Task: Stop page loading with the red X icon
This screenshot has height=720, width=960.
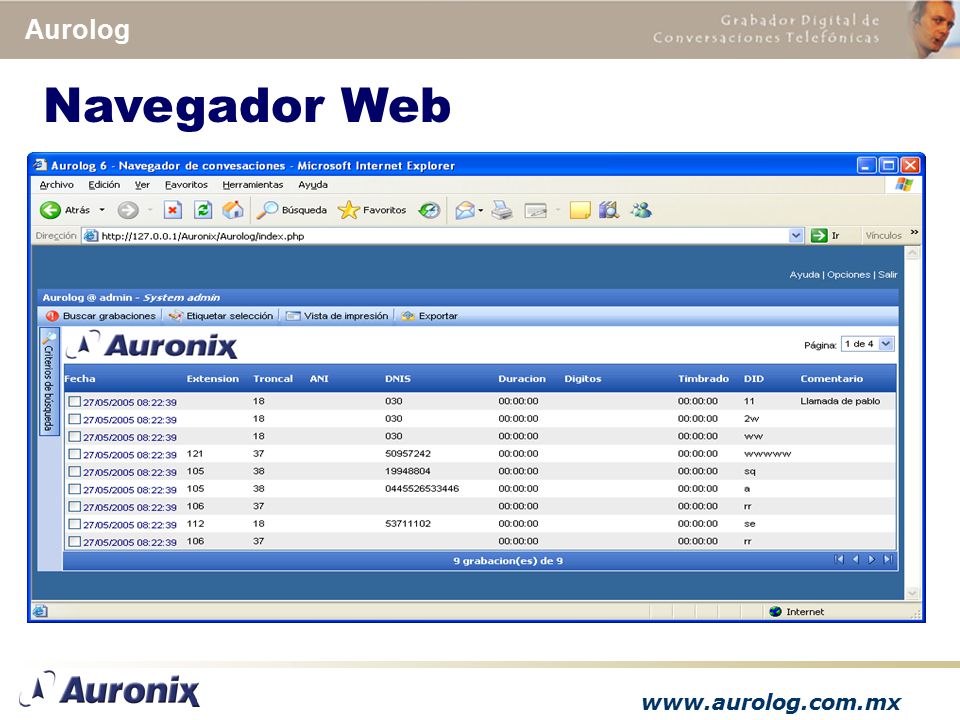Action: 173,210
